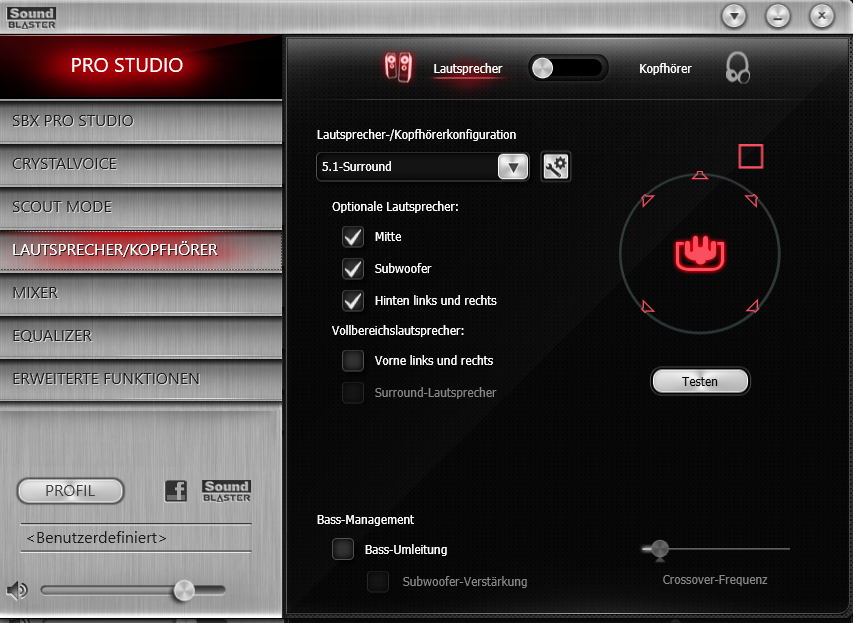Mute volume with the speaker icon
853x623 pixels.
click(17, 590)
